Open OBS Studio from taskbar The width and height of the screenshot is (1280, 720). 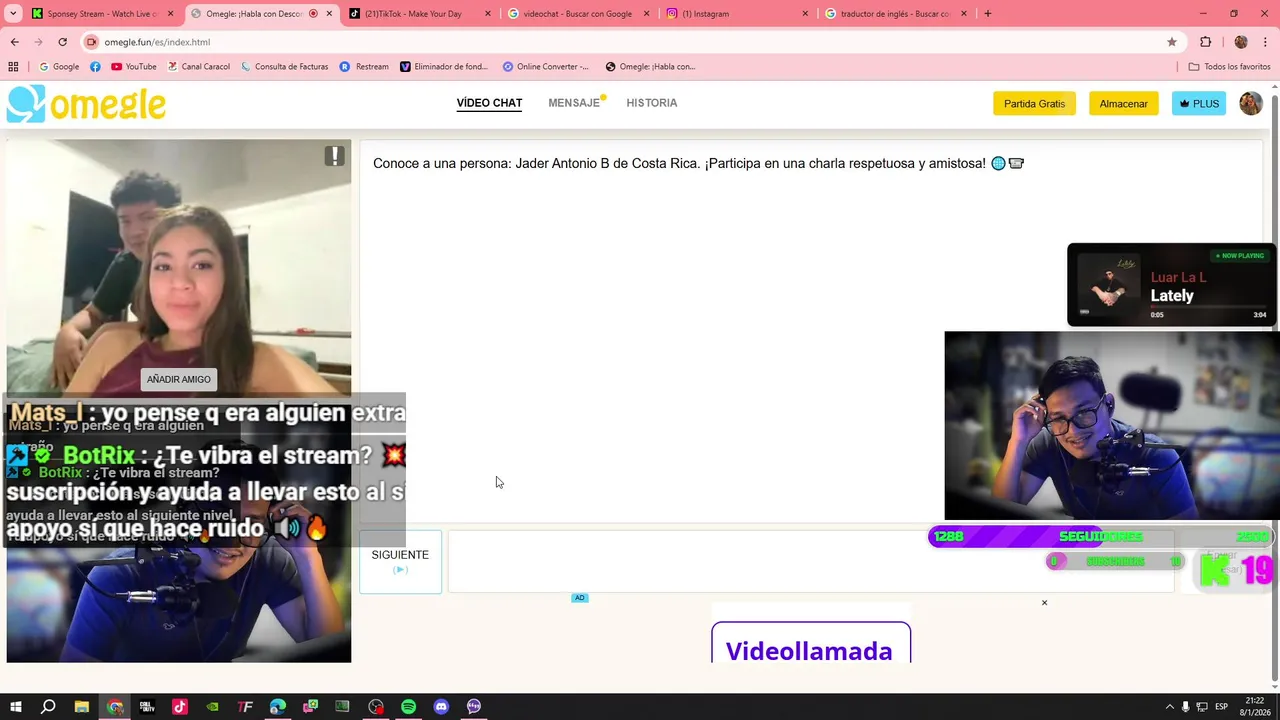(x=376, y=706)
